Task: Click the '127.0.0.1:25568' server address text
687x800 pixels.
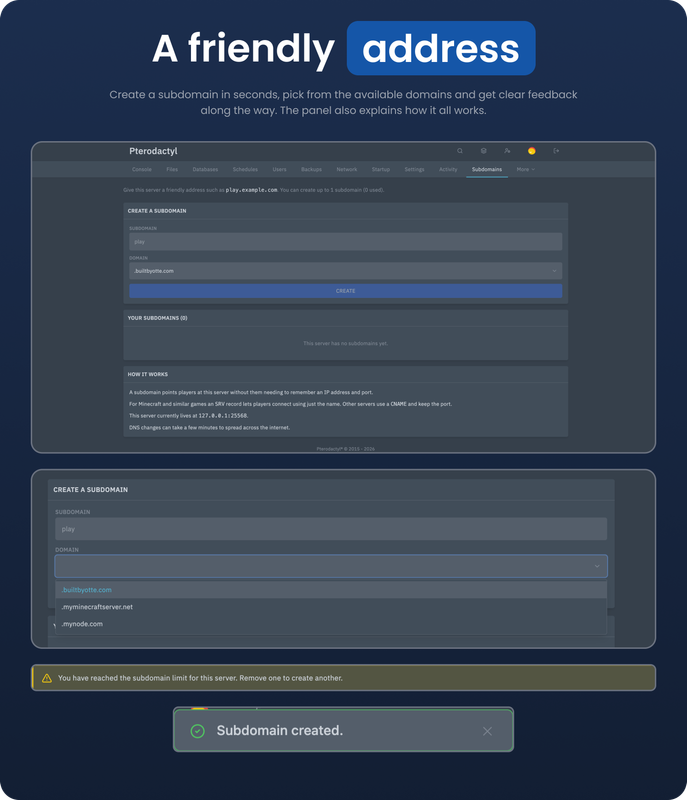Action: (223, 416)
